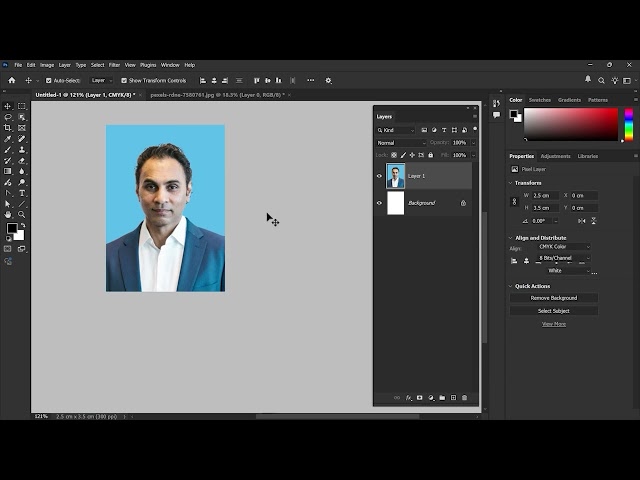The image size is (640, 480).
Task: Add layer mask from Layers panel footer
Action: (x=420, y=398)
